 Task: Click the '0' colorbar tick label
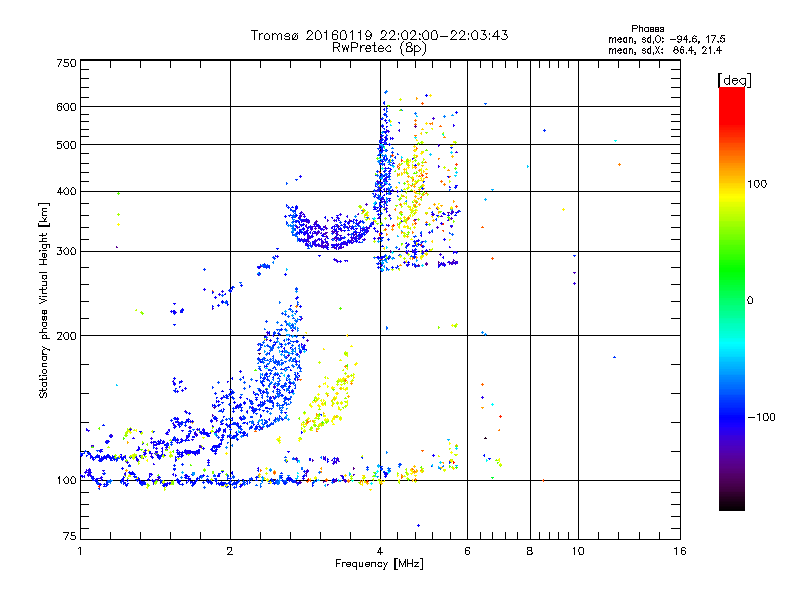[x=749, y=300]
